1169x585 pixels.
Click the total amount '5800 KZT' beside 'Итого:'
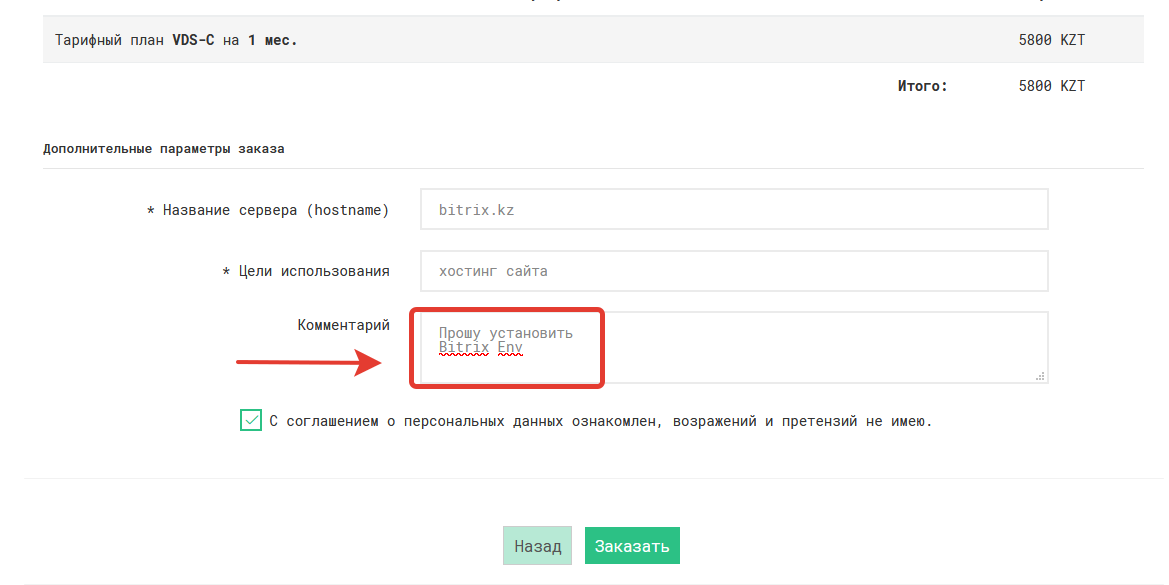pyautogui.click(x=1049, y=86)
